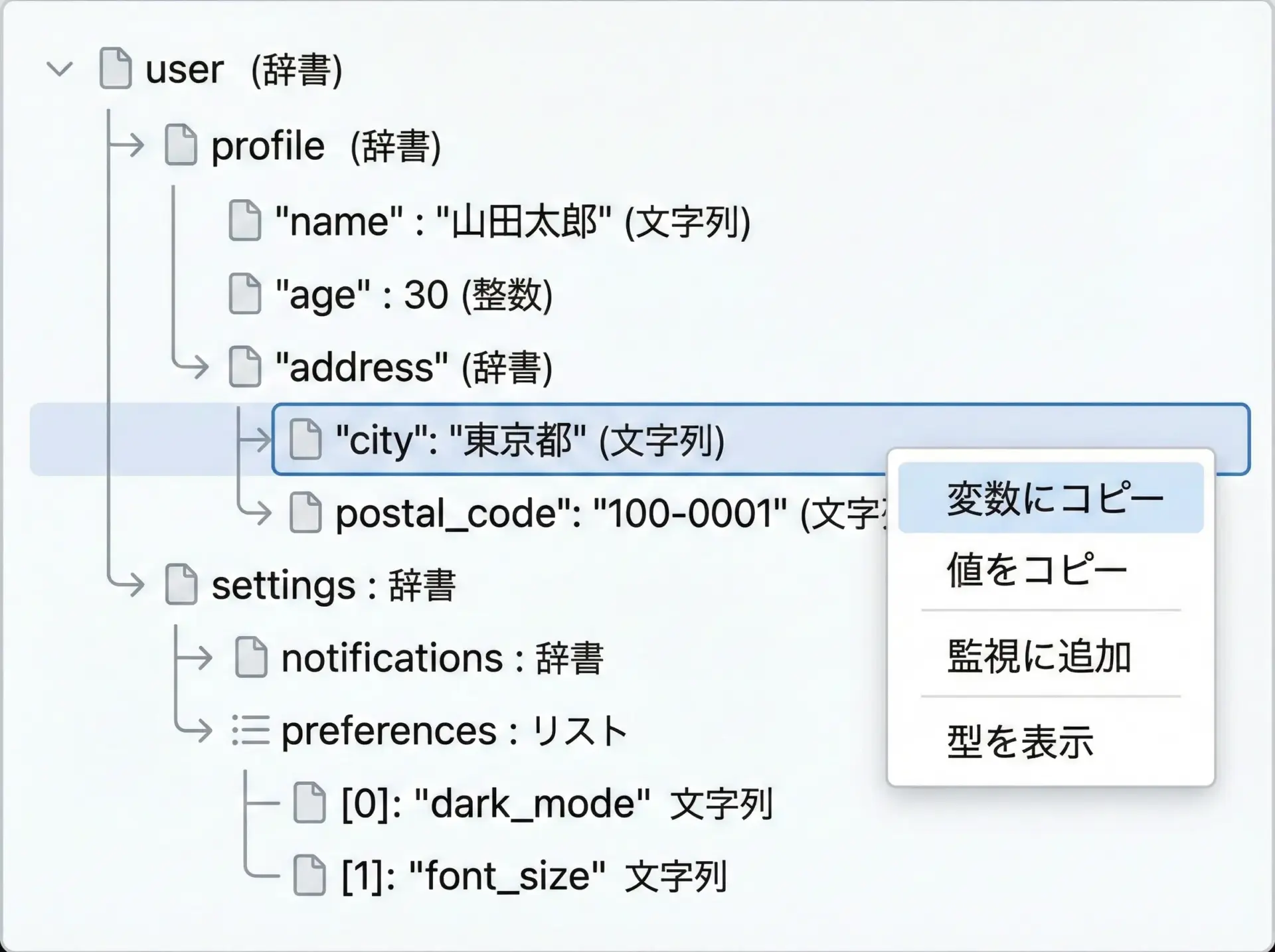Click the icon beside [0]: "dark_mode"
Image resolution: width=1275 pixels, height=952 pixels.
pyautogui.click(x=309, y=803)
